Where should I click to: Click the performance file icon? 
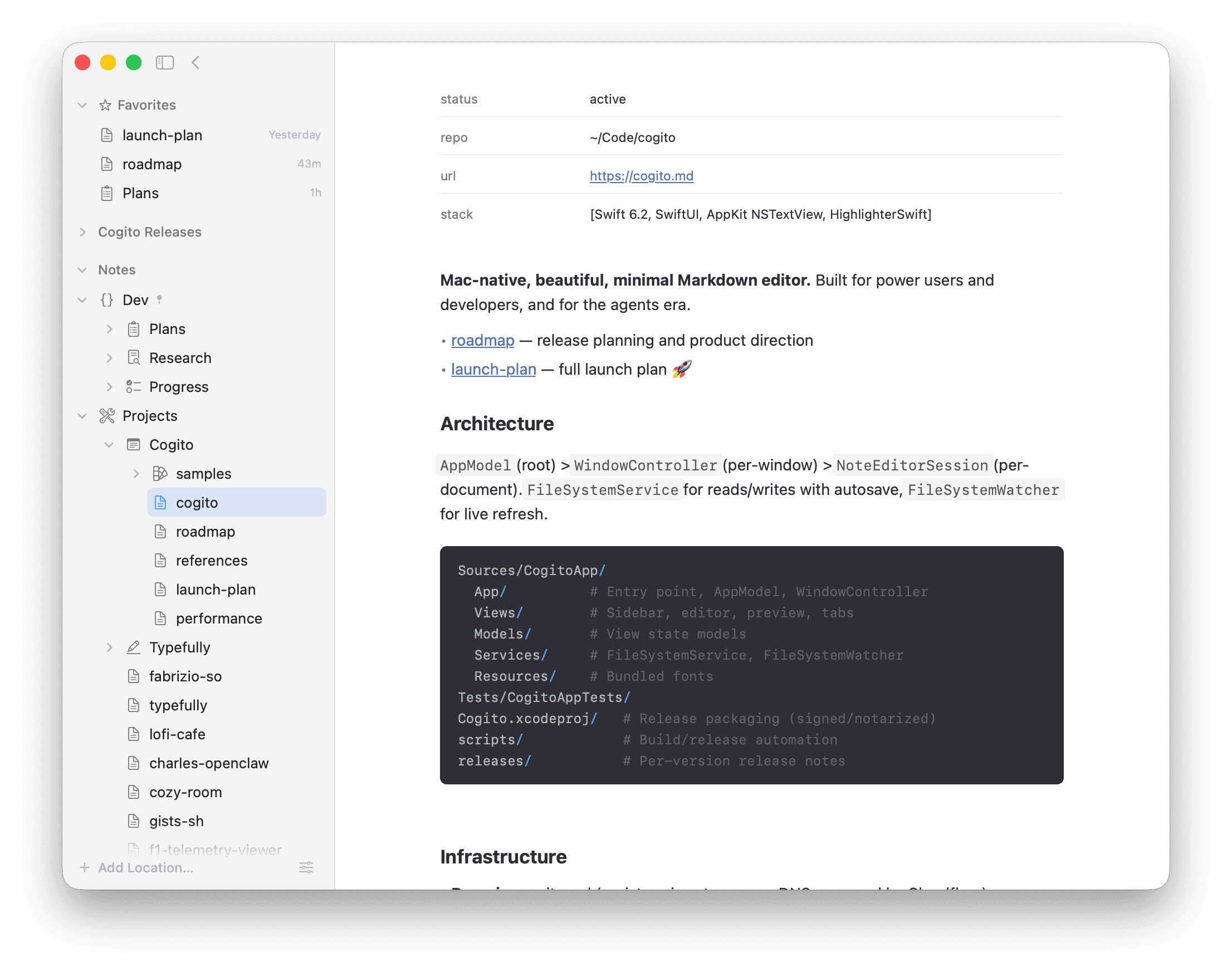(160, 619)
